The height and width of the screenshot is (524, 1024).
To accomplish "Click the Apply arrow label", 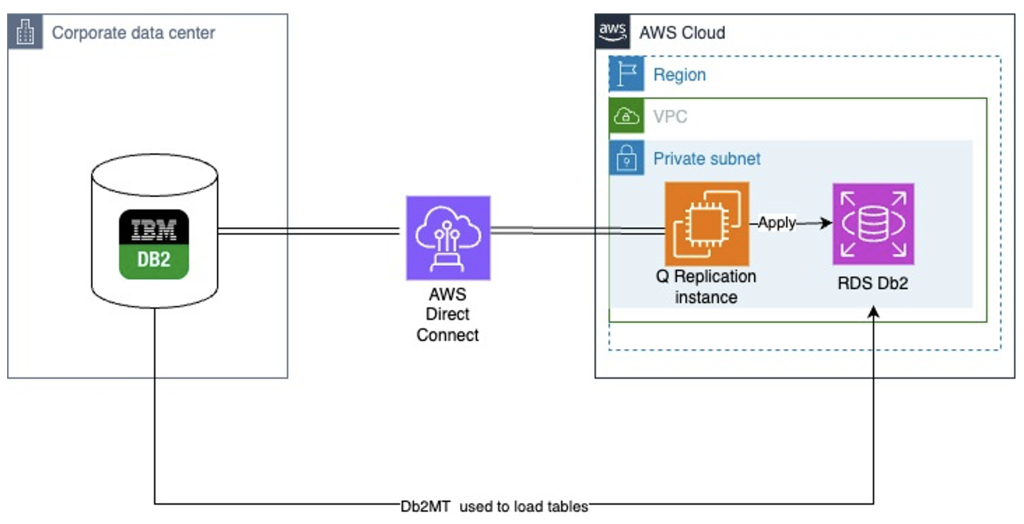I will (776, 223).
